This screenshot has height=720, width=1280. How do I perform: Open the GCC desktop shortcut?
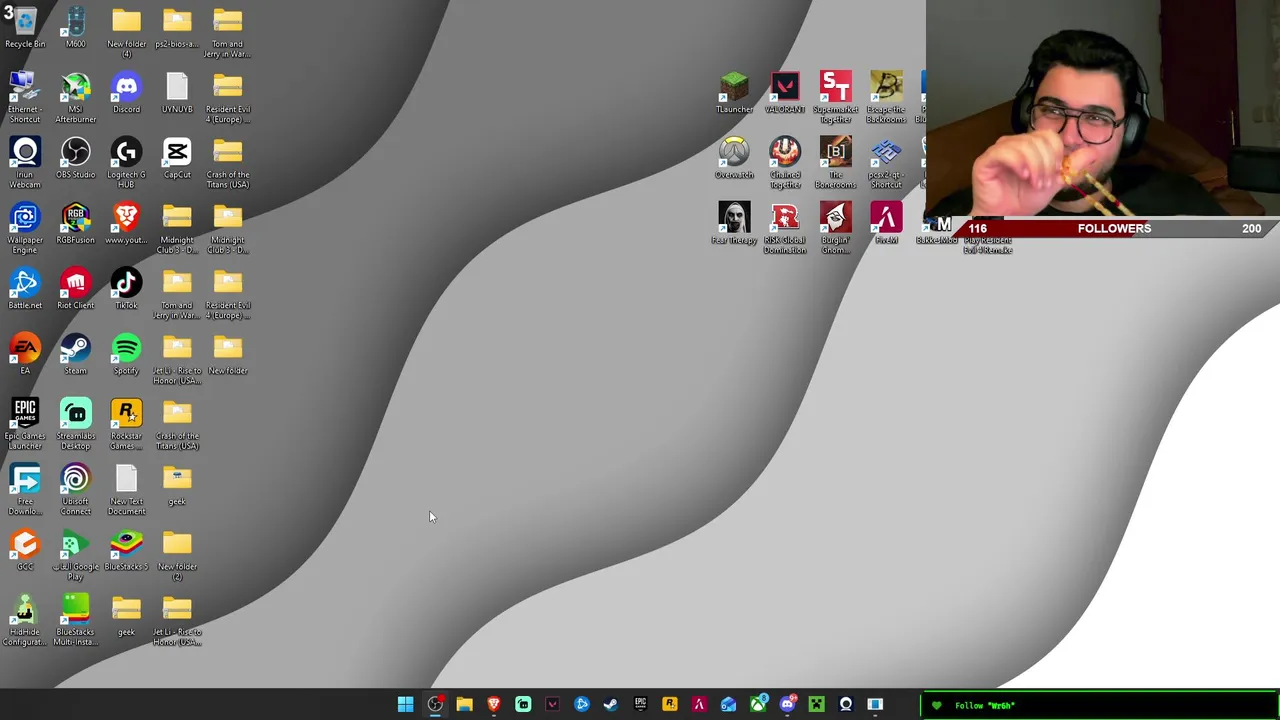point(25,550)
